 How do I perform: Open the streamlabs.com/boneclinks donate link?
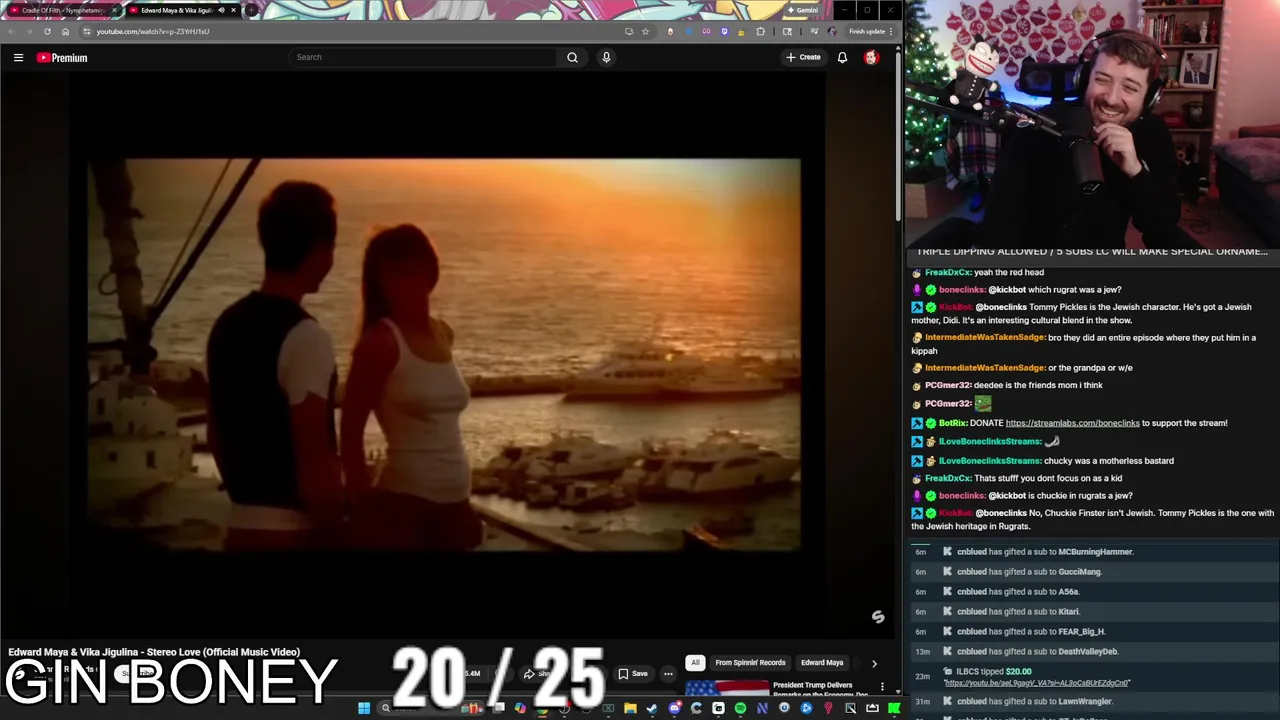coord(1072,423)
